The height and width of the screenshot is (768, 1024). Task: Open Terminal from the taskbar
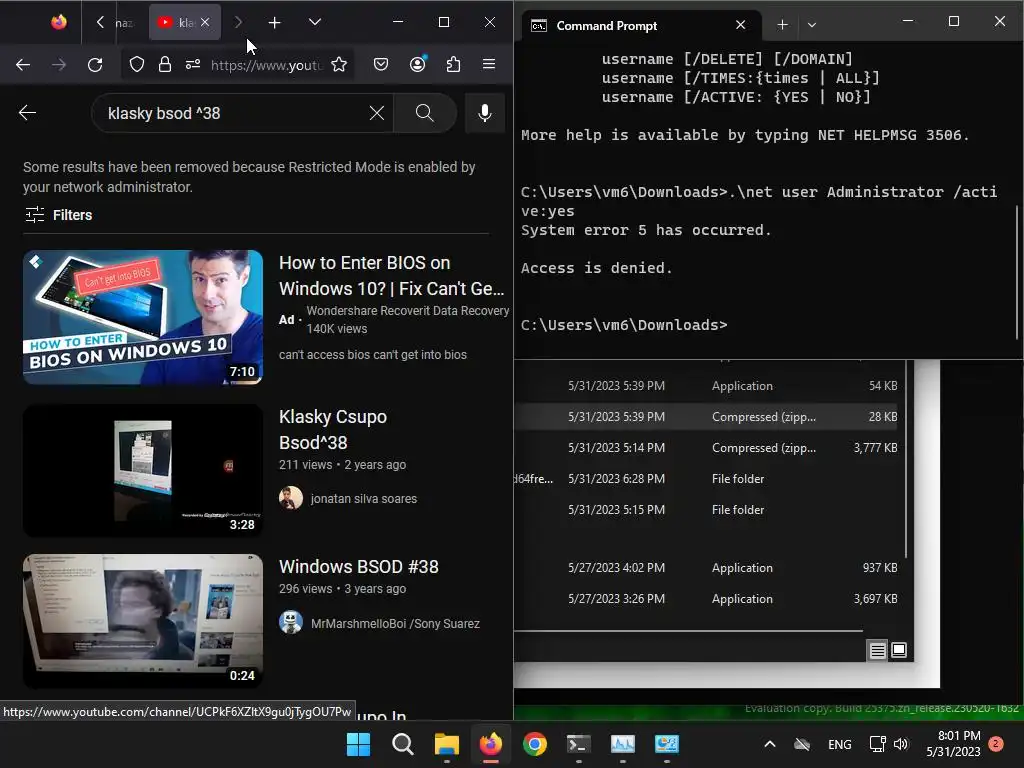pos(579,744)
